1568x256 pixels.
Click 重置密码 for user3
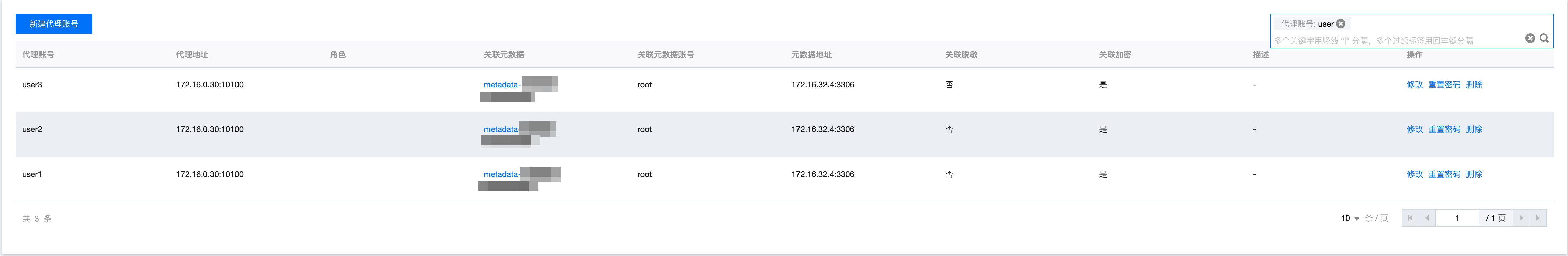point(1445,85)
